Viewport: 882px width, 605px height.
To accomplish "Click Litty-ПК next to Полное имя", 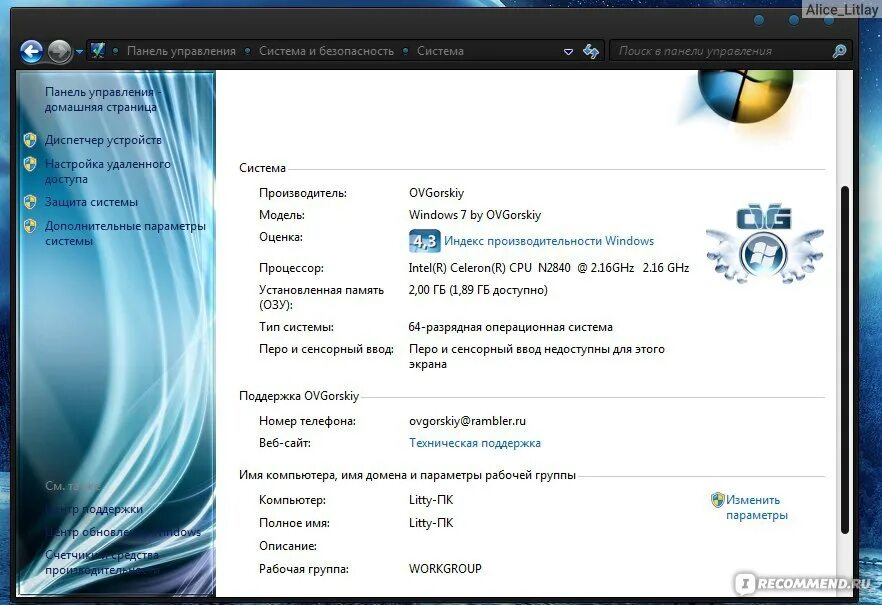I will tap(431, 523).
